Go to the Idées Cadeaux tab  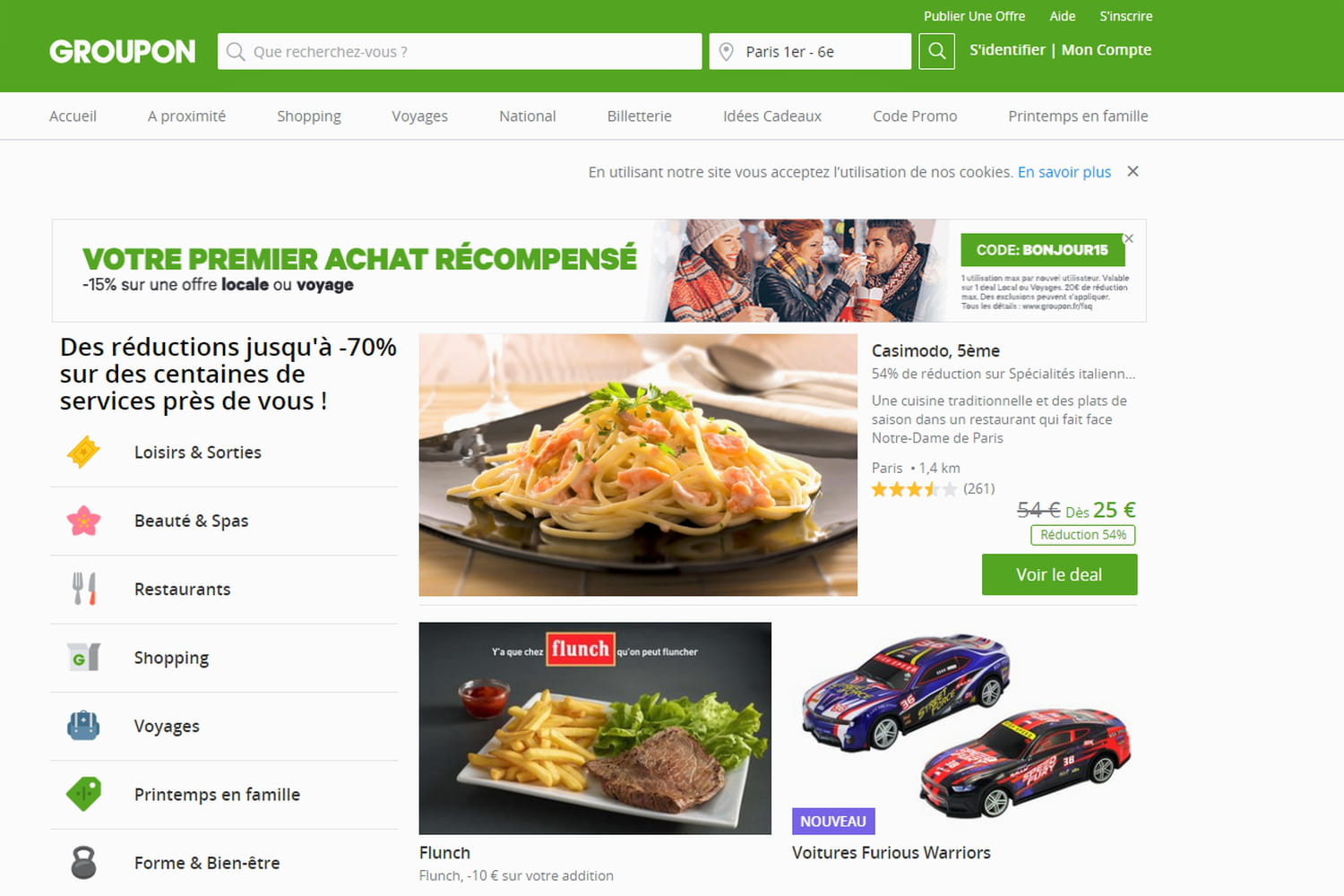pyautogui.click(x=772, y=116)
